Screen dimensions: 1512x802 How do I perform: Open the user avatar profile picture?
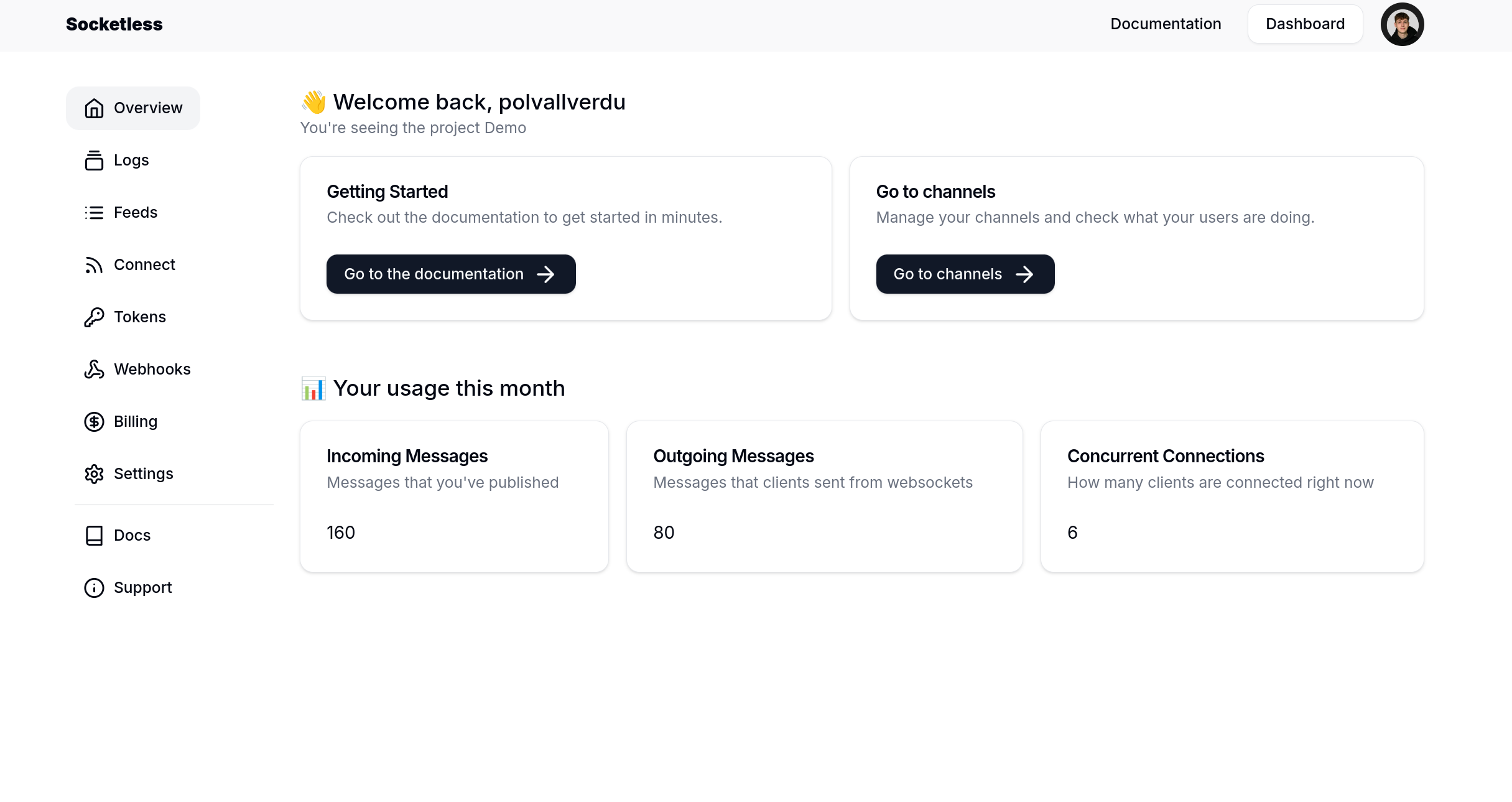coord(1402,24)
